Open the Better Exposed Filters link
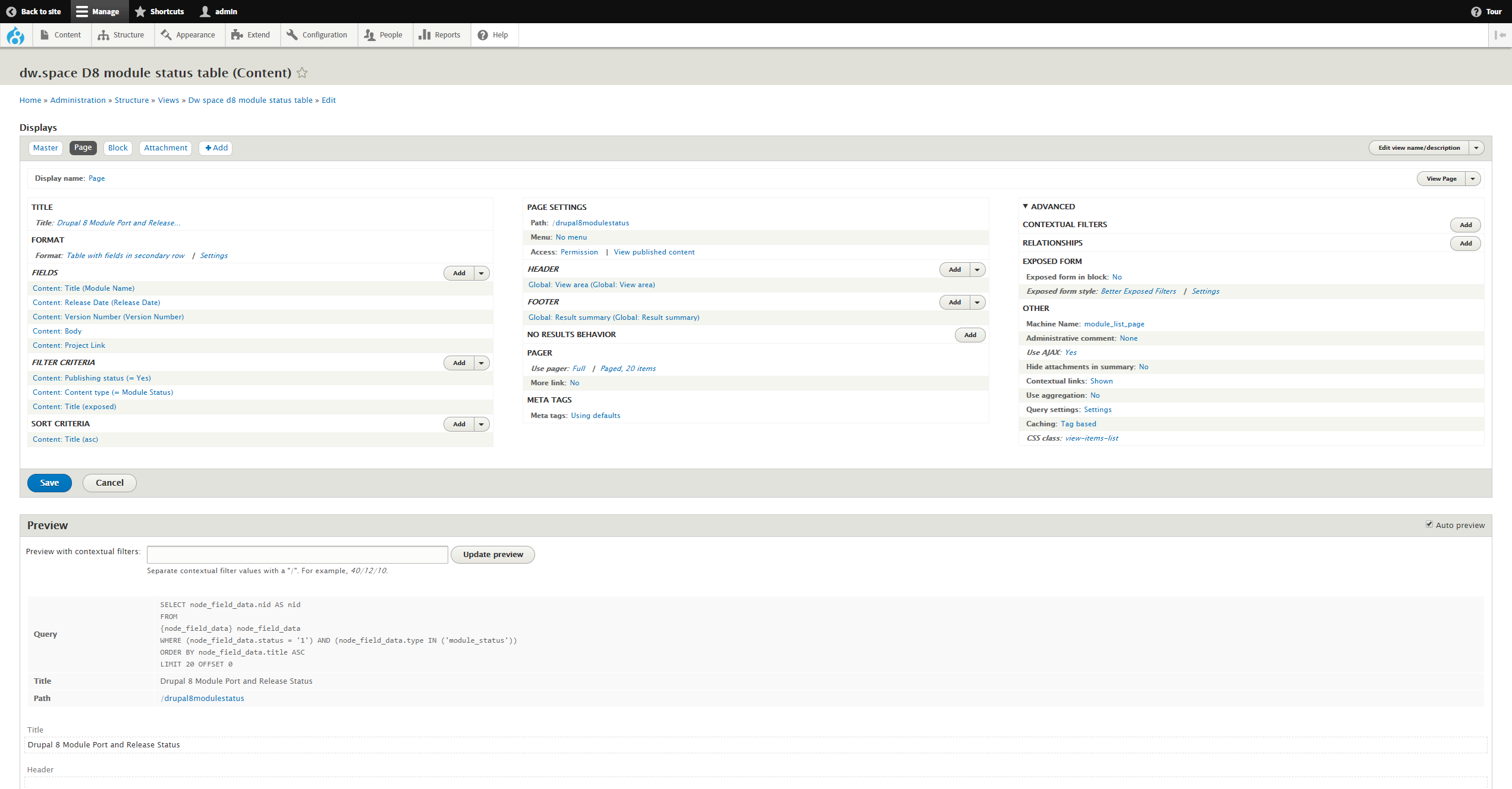 [x=1138, y=291]
